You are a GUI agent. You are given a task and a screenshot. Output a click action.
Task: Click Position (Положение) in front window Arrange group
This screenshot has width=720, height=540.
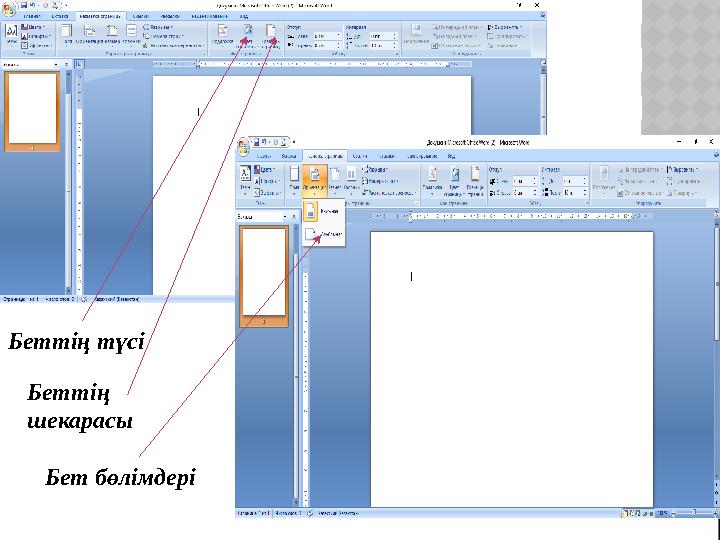[603, 180]
